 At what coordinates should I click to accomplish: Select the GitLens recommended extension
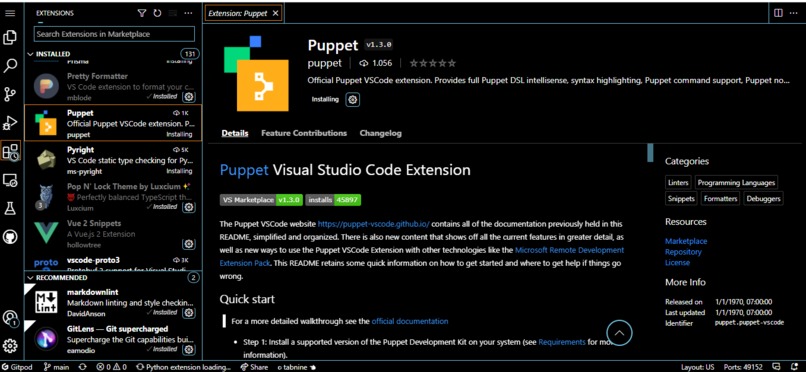(113, 339)
